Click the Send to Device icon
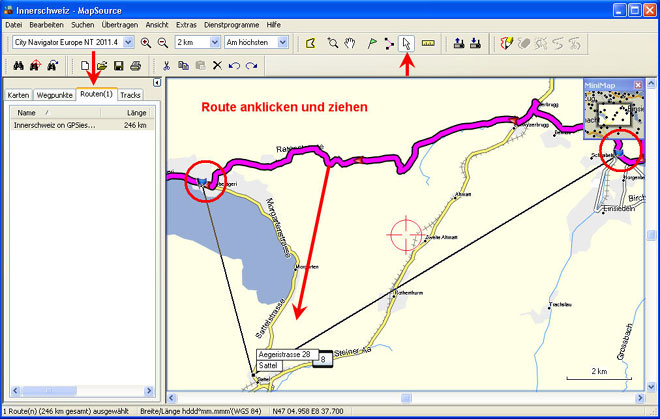Screen dimensions: 660x419 coord(459,43)
